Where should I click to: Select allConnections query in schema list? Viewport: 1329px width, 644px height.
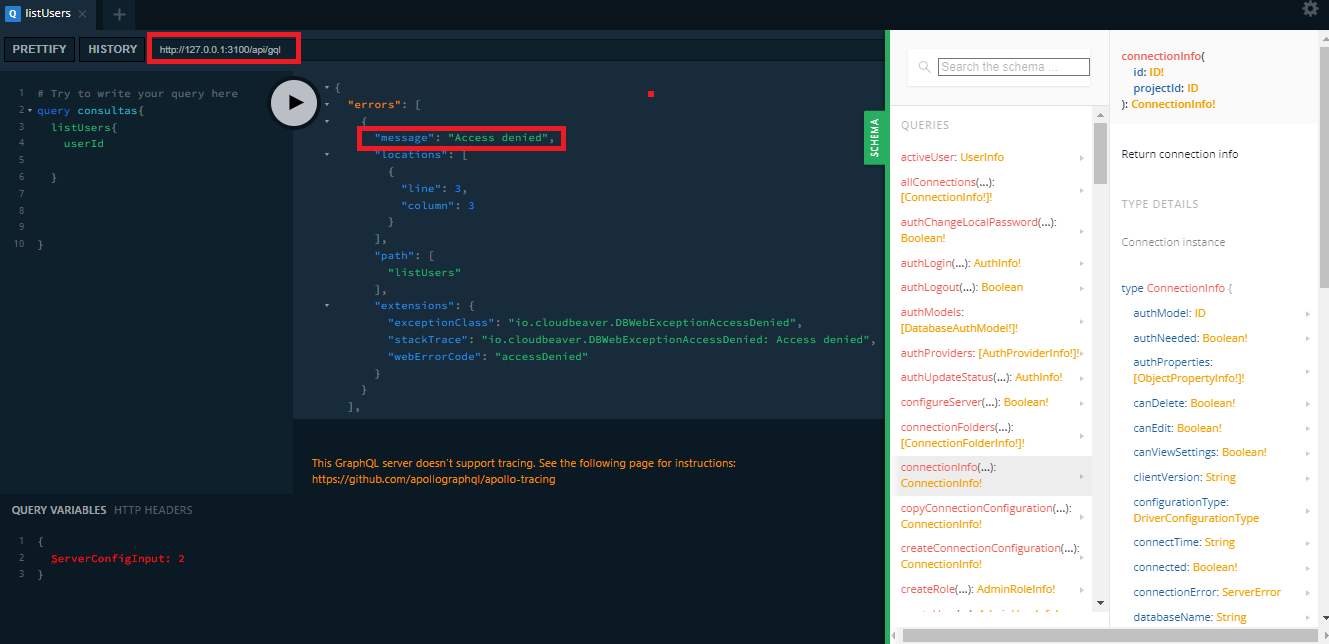click(x=993, y=190)
